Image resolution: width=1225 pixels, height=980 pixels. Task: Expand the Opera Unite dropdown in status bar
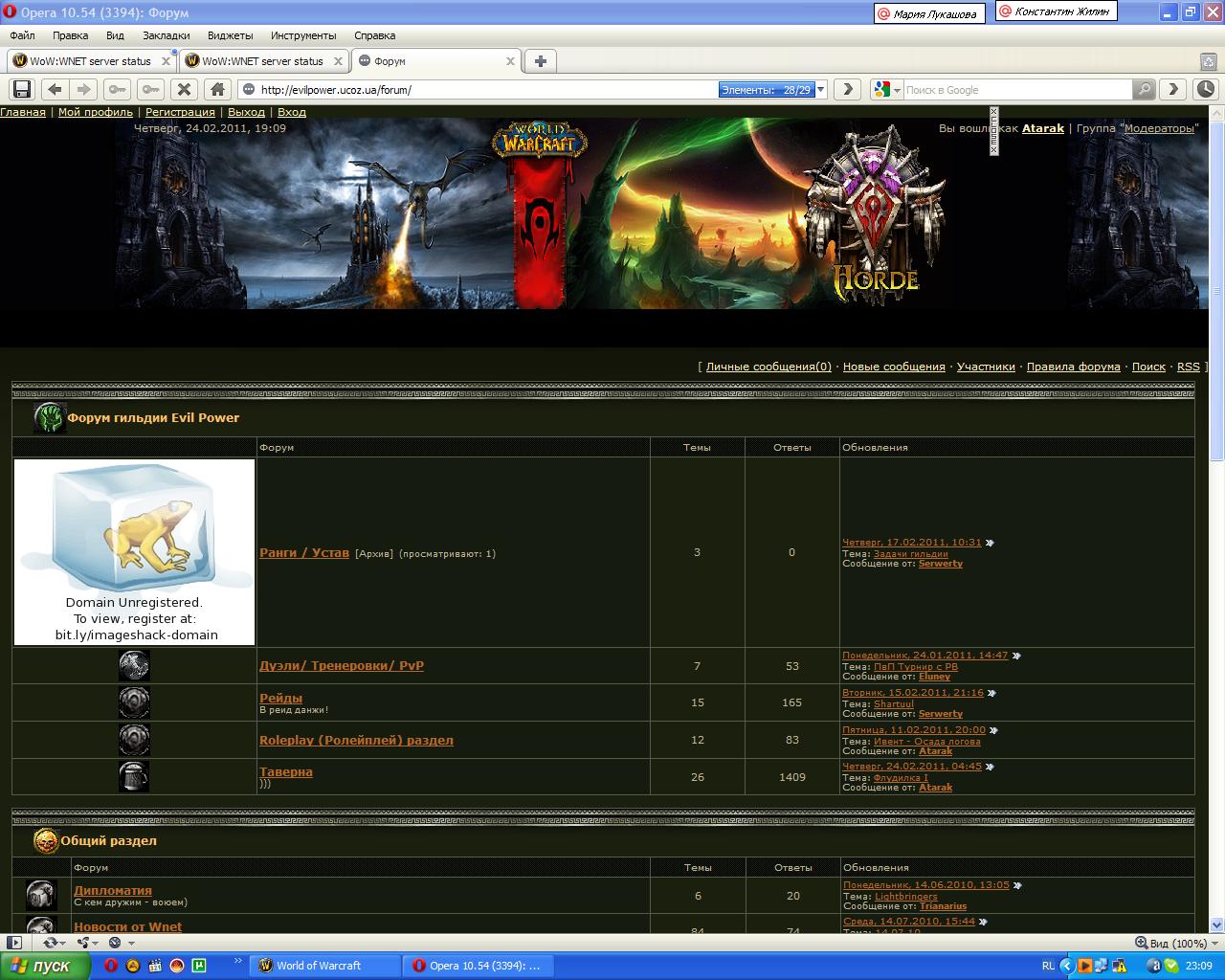pos(97,943)
